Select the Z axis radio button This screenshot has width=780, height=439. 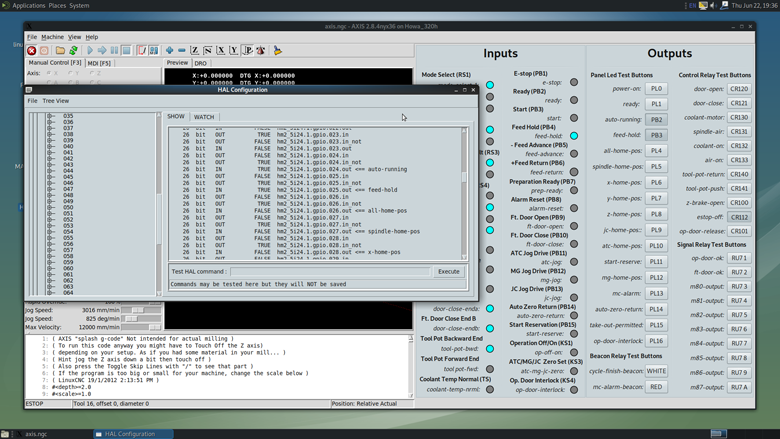click(92, 73)
